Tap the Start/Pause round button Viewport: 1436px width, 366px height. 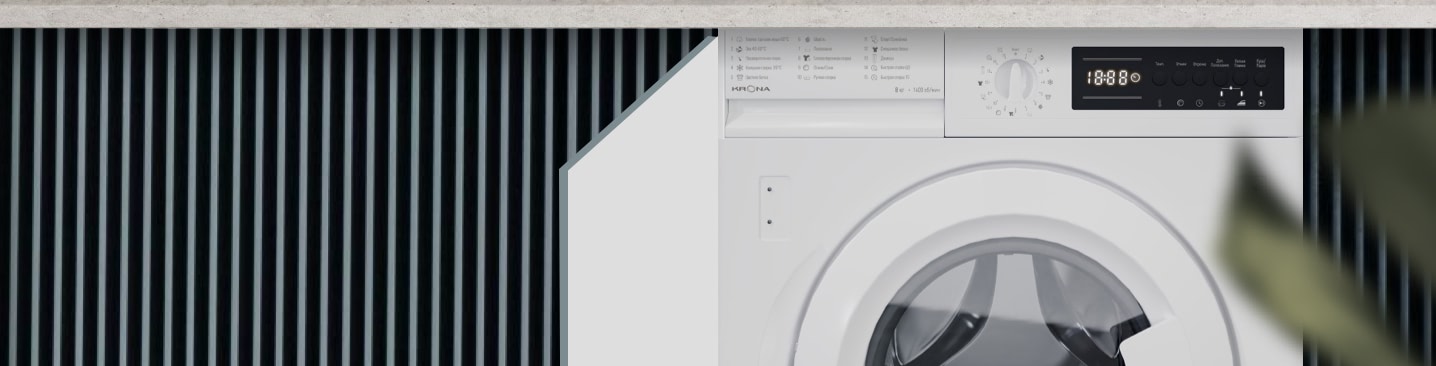(1261, 78)
